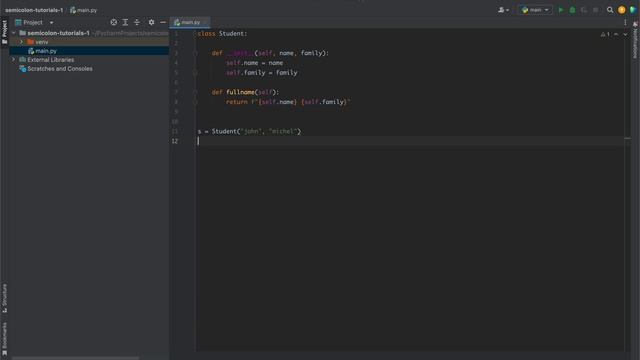Fold the class Student block on line 1
This screenshot has height=360, width=640.
[195, 33]
